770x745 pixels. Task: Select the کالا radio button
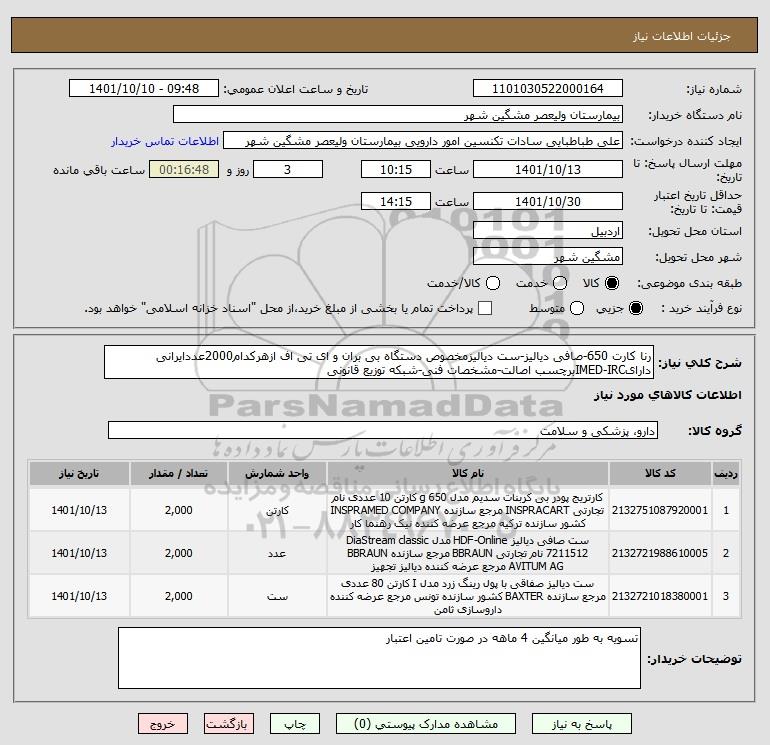(612, 283)
